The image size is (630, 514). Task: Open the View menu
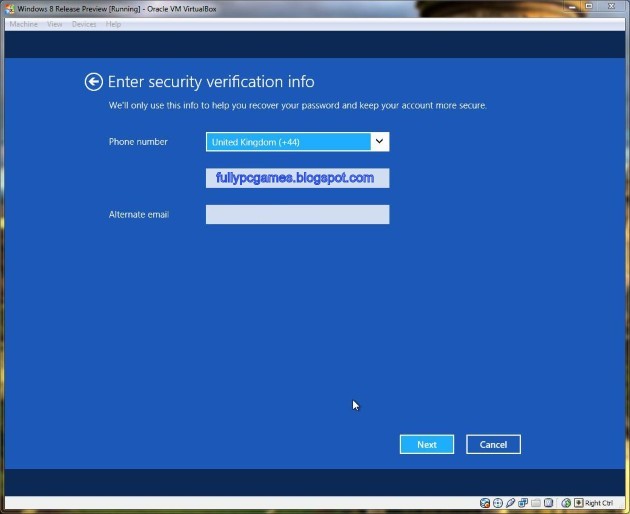pos(55,25)
